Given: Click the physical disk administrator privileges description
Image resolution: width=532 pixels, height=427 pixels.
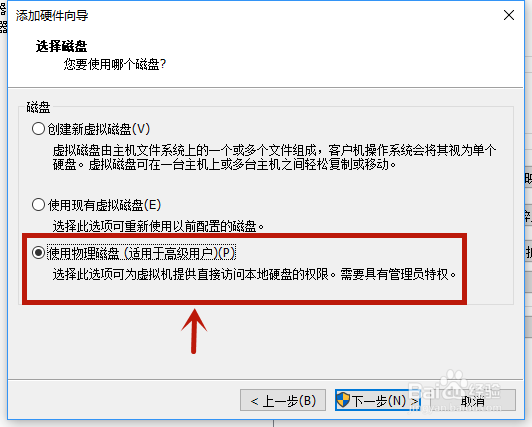Looking at the screenshot, I should 254,274.
